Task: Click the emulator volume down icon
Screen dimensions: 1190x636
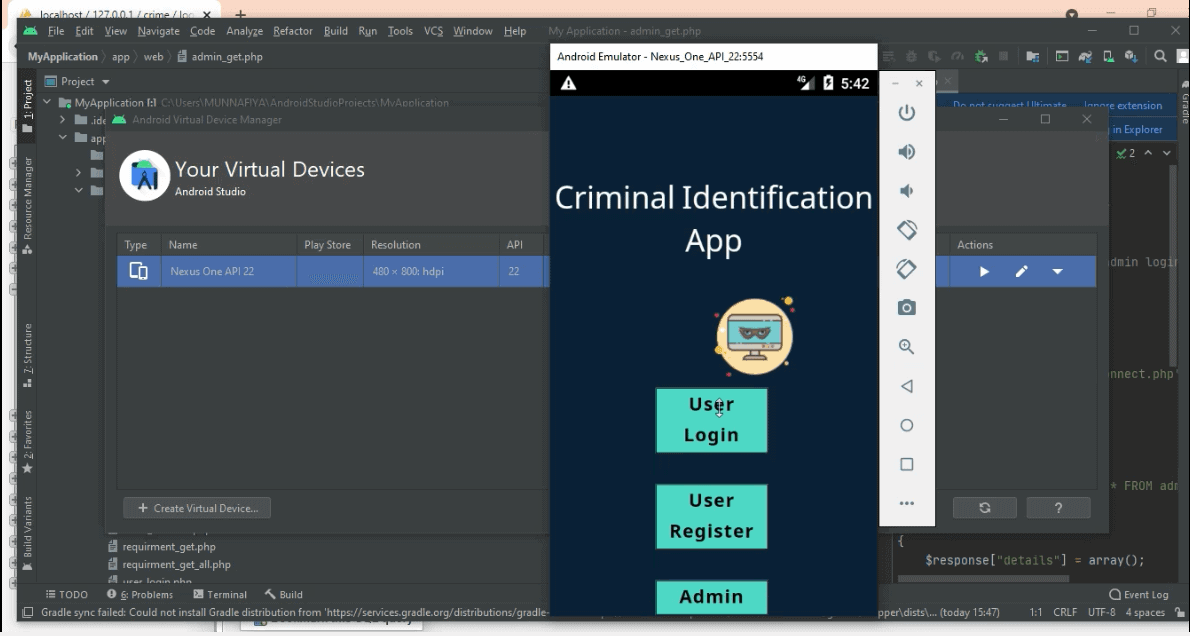Action: (x=906, y=191)
